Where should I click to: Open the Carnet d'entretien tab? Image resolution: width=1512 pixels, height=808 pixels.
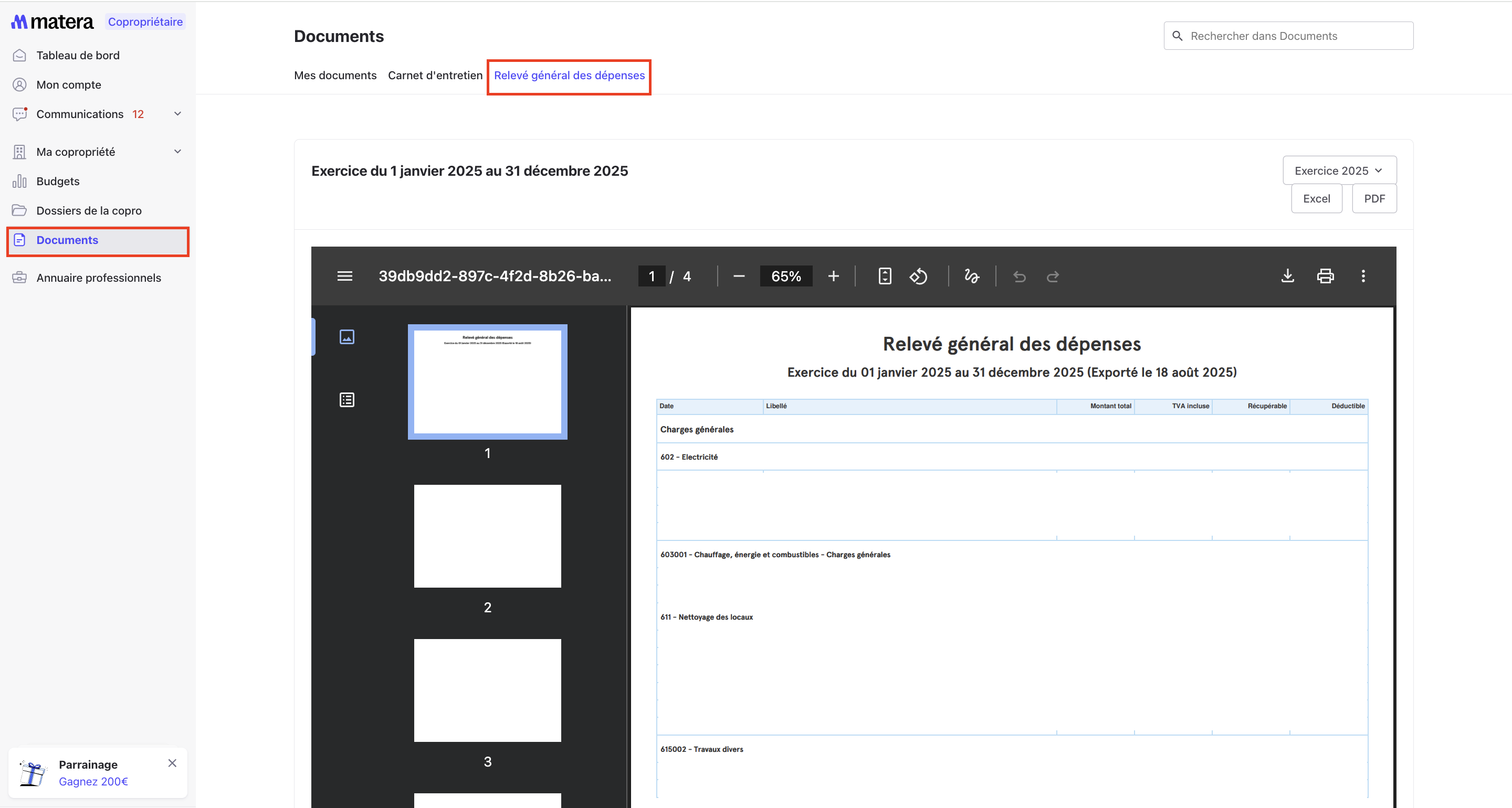coord(435,75)
